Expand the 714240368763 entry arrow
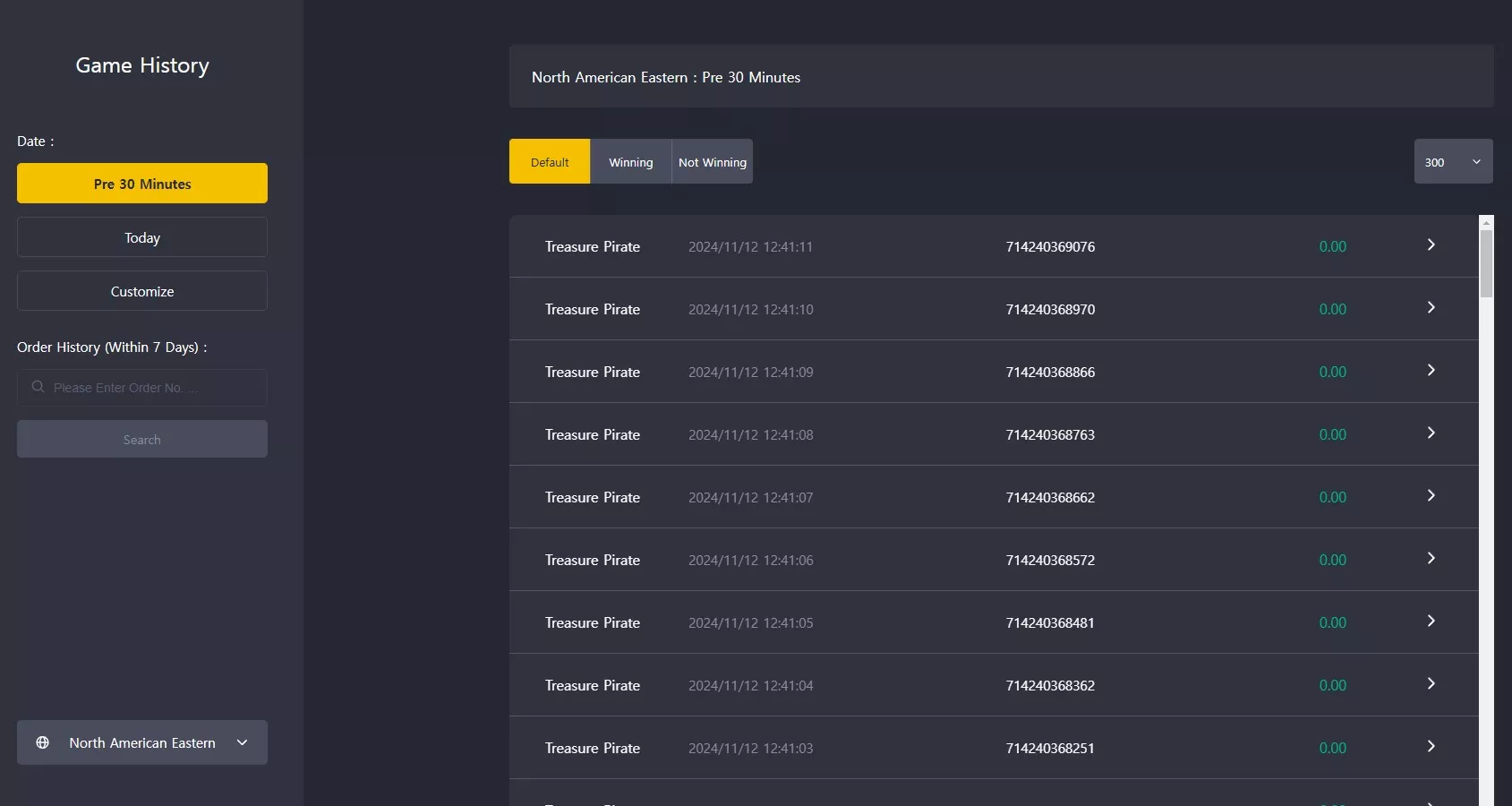 click(1431, 433)
